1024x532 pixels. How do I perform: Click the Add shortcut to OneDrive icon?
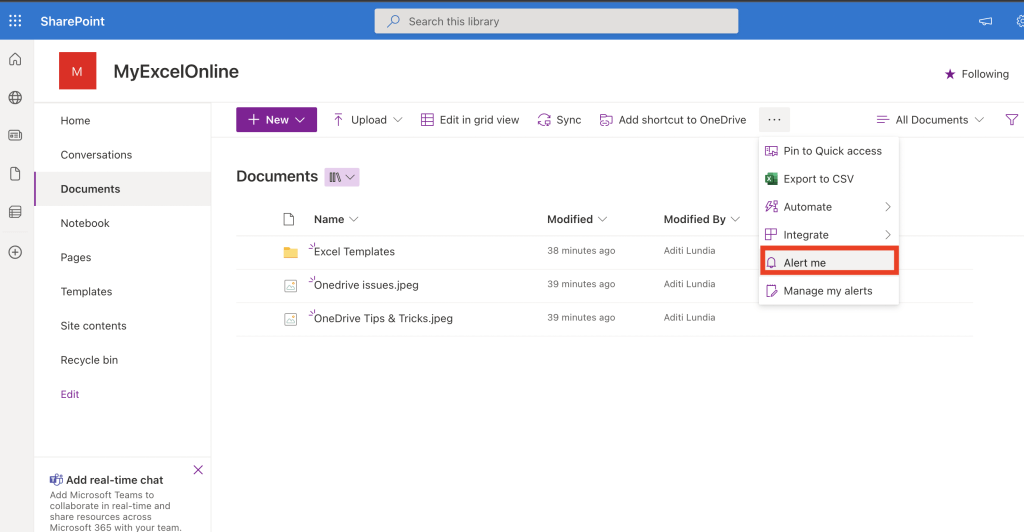click(x=606, y=120)
